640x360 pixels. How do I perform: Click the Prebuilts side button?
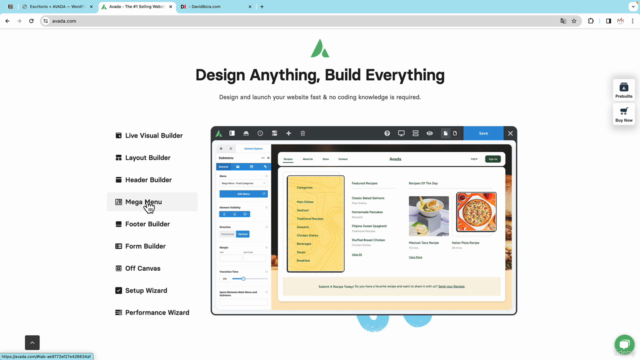pyautogui.click(x=624, y=90)
